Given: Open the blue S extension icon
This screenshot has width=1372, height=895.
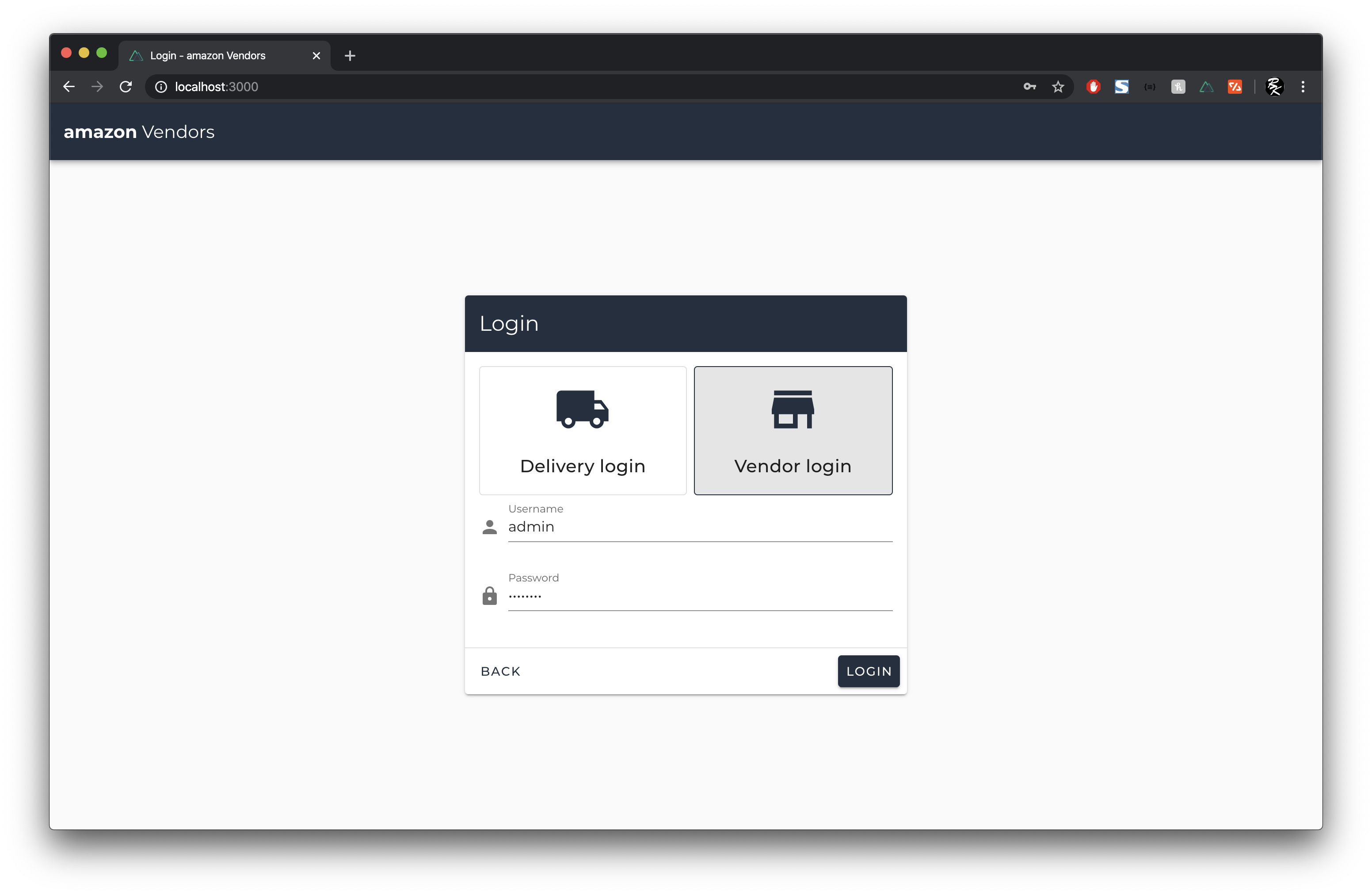Looking at the screenshot, I should 1121,87.
